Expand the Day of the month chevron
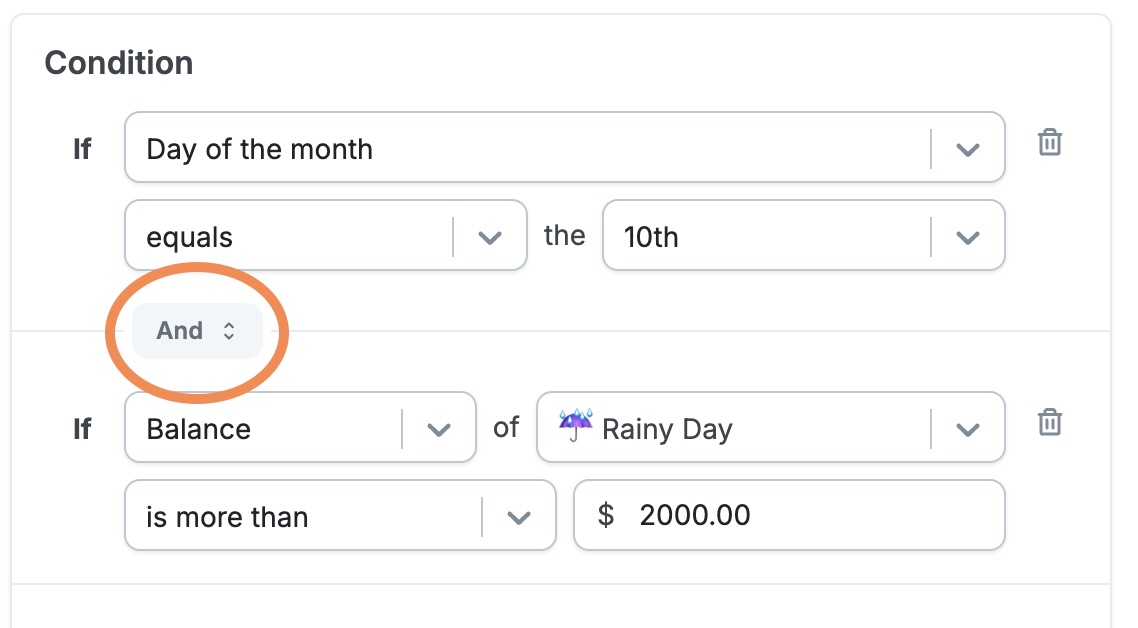 point(967,150)
